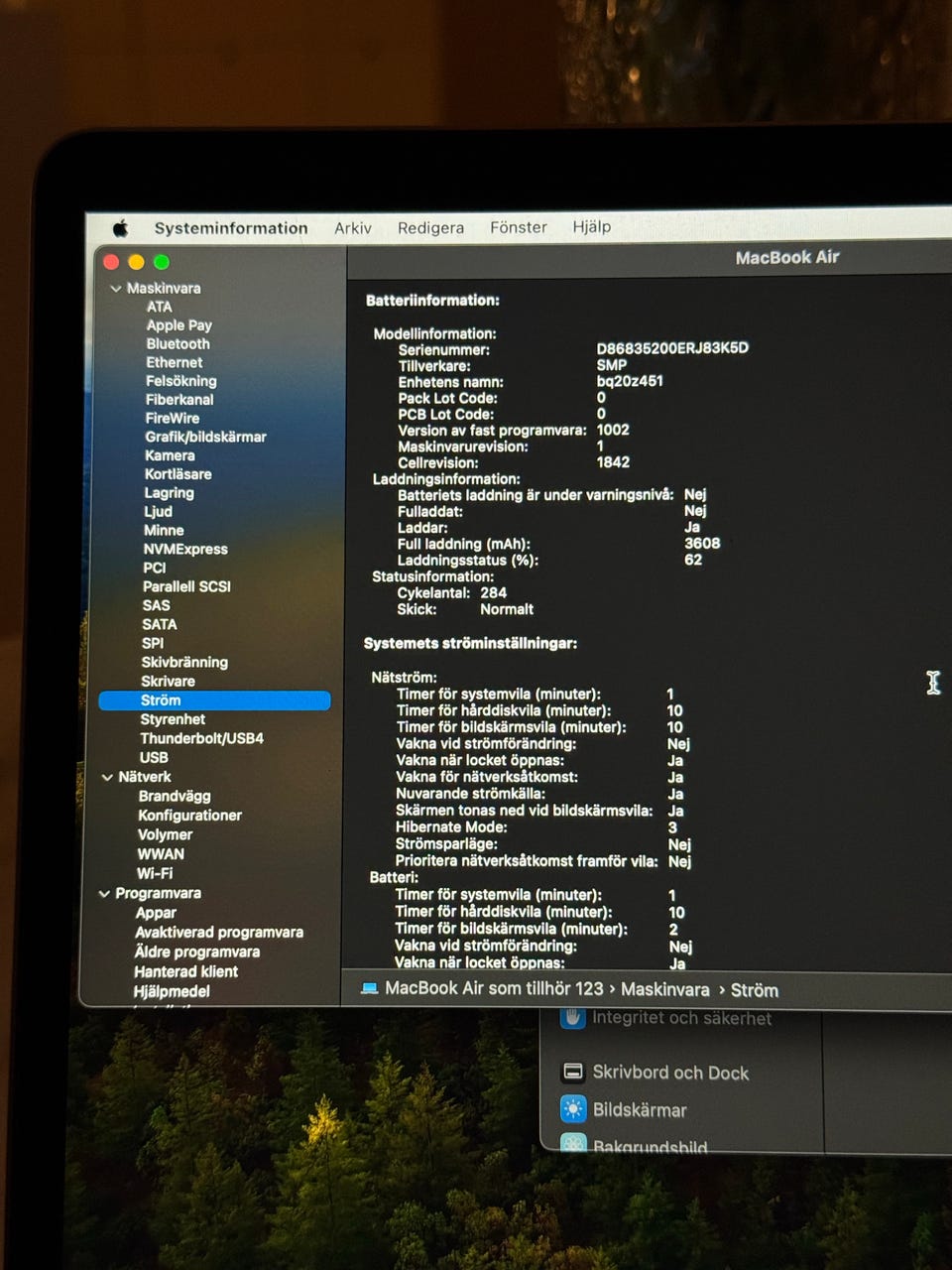Image resolution: width=952 pixels, height=1270 pixels.
Task: Click the Batteriinformation heading
Action: tap(432, 301)
